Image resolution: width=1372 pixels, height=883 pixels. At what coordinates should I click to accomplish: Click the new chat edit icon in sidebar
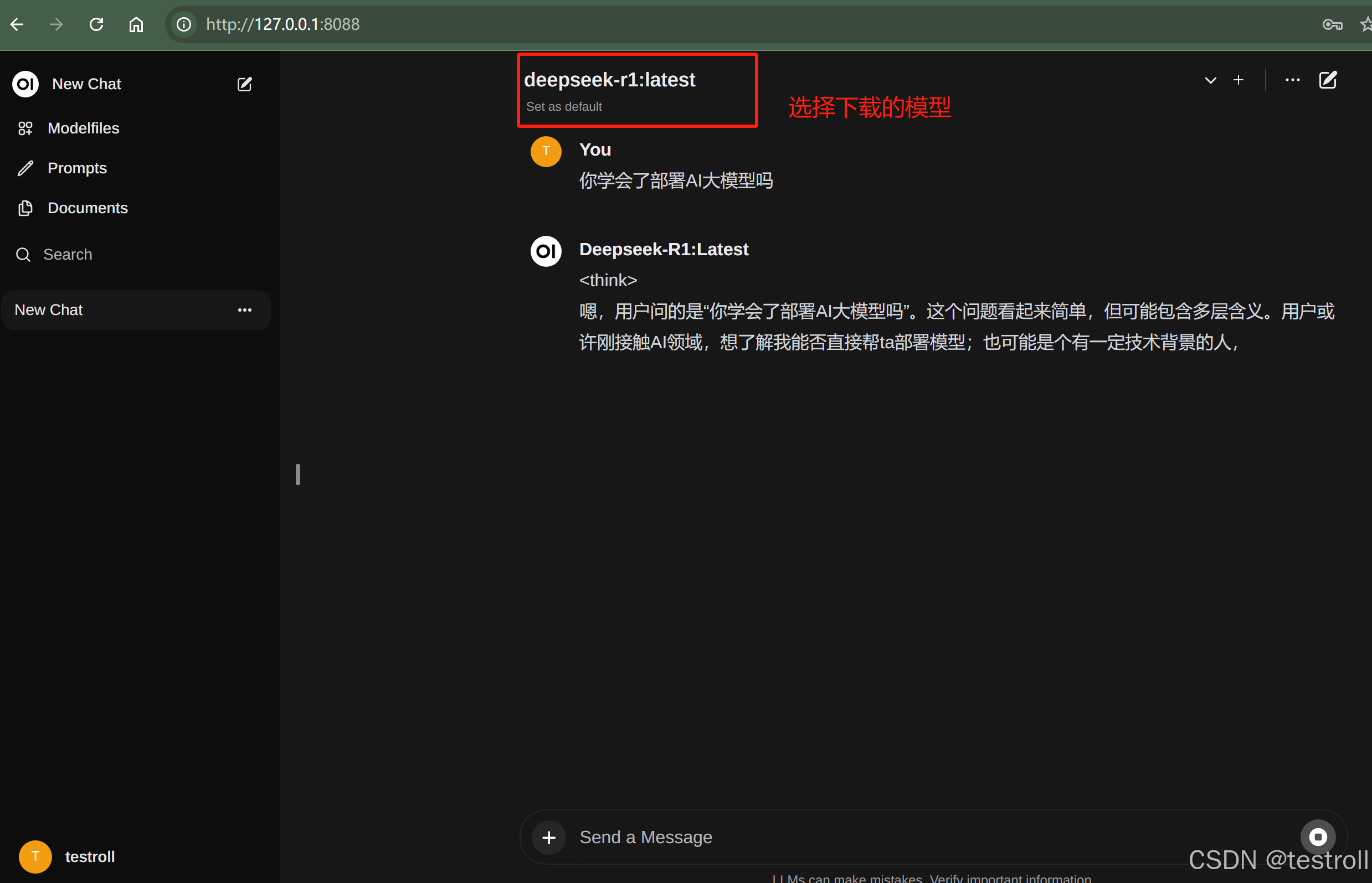pyautogui.click(x=244, y=84)
